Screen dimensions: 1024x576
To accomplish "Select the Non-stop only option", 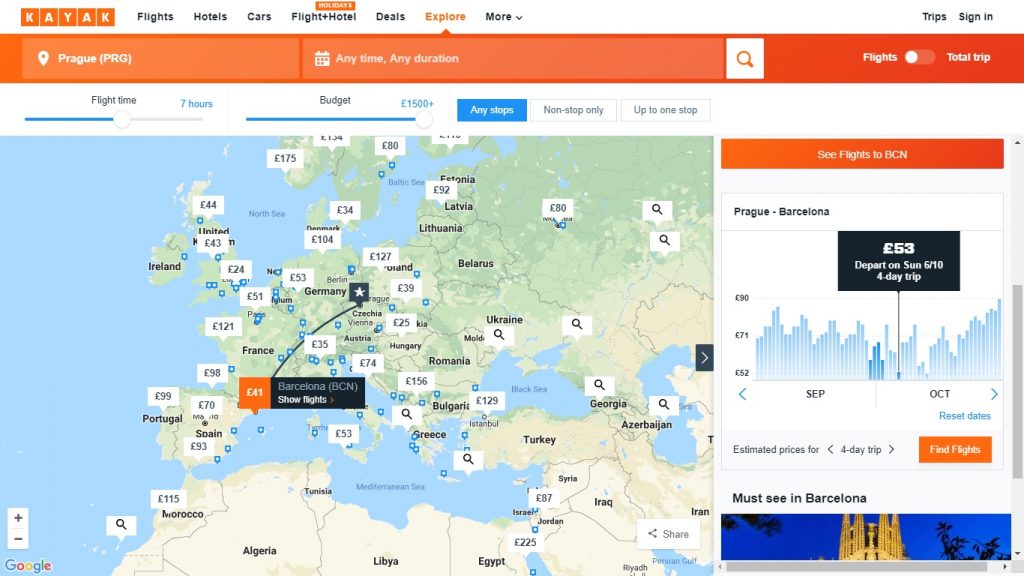I will [573, 110].
